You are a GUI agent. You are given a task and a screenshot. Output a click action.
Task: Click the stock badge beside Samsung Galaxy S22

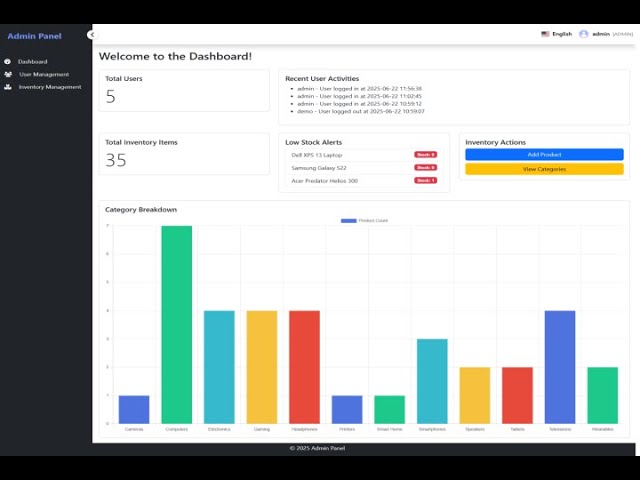(x=426, y=167)
